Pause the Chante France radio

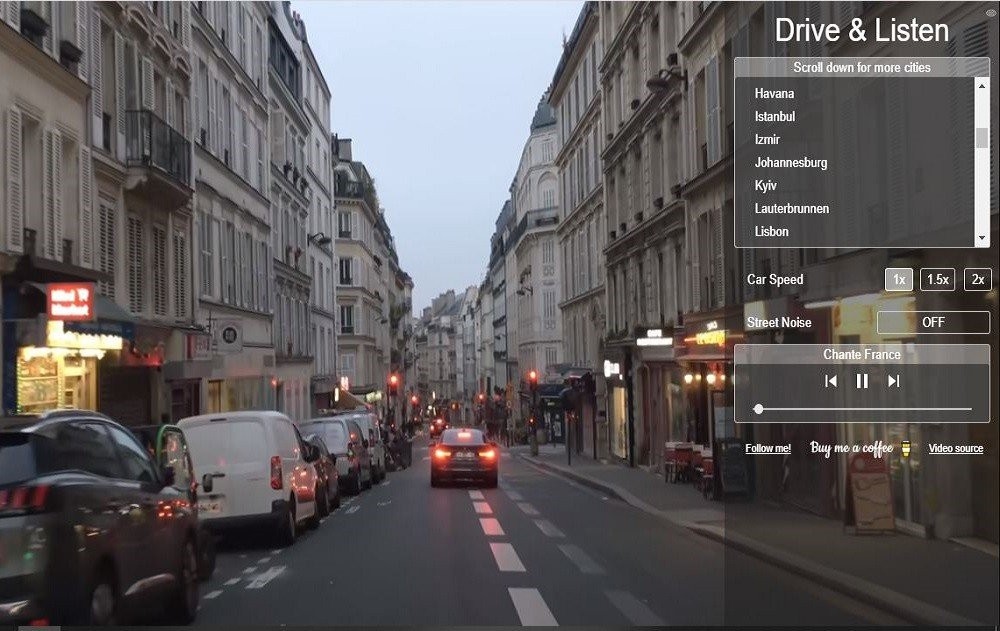pos(862,381)
